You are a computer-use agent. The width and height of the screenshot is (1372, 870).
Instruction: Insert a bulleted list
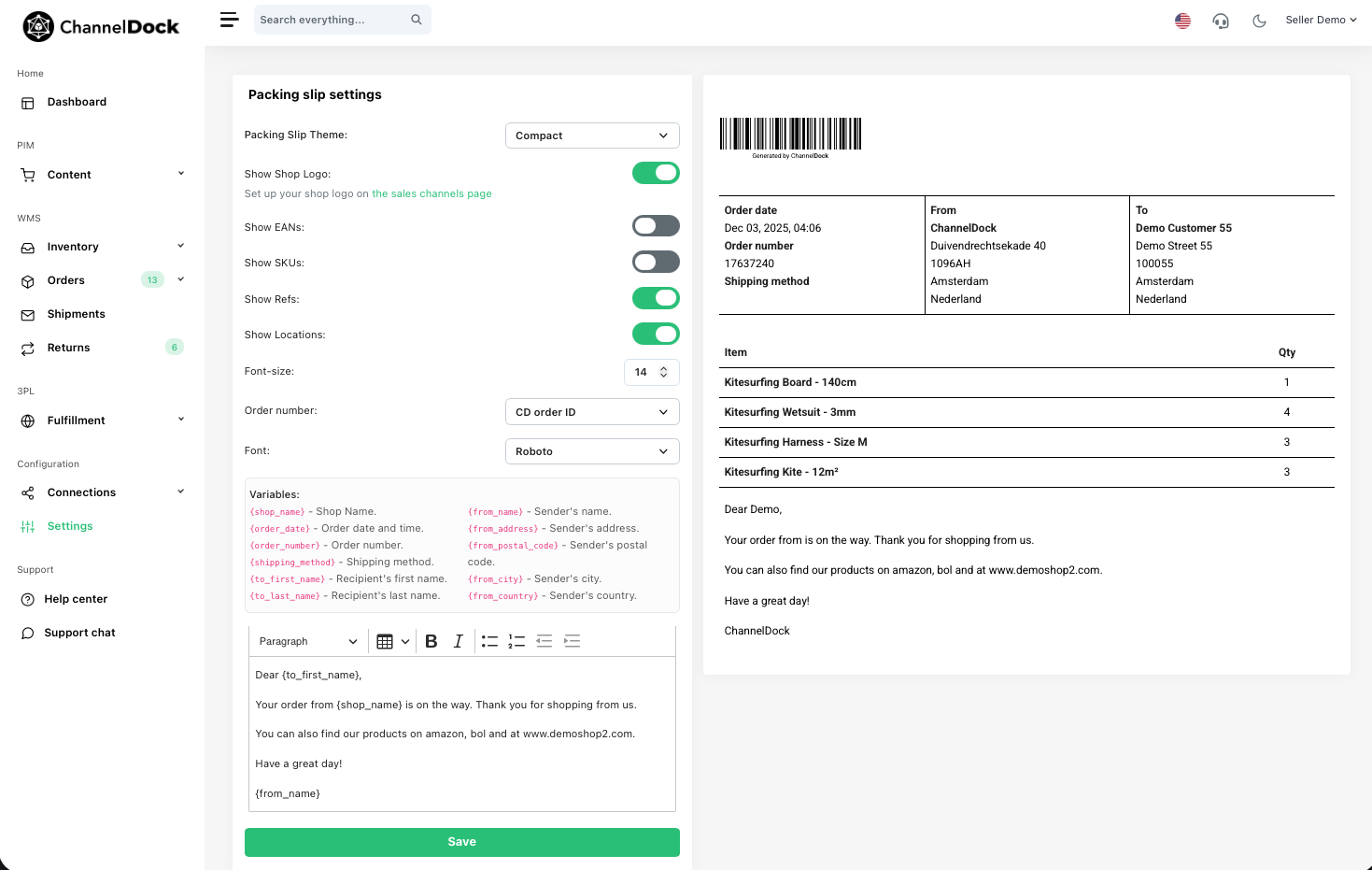[x=489, y=641]
